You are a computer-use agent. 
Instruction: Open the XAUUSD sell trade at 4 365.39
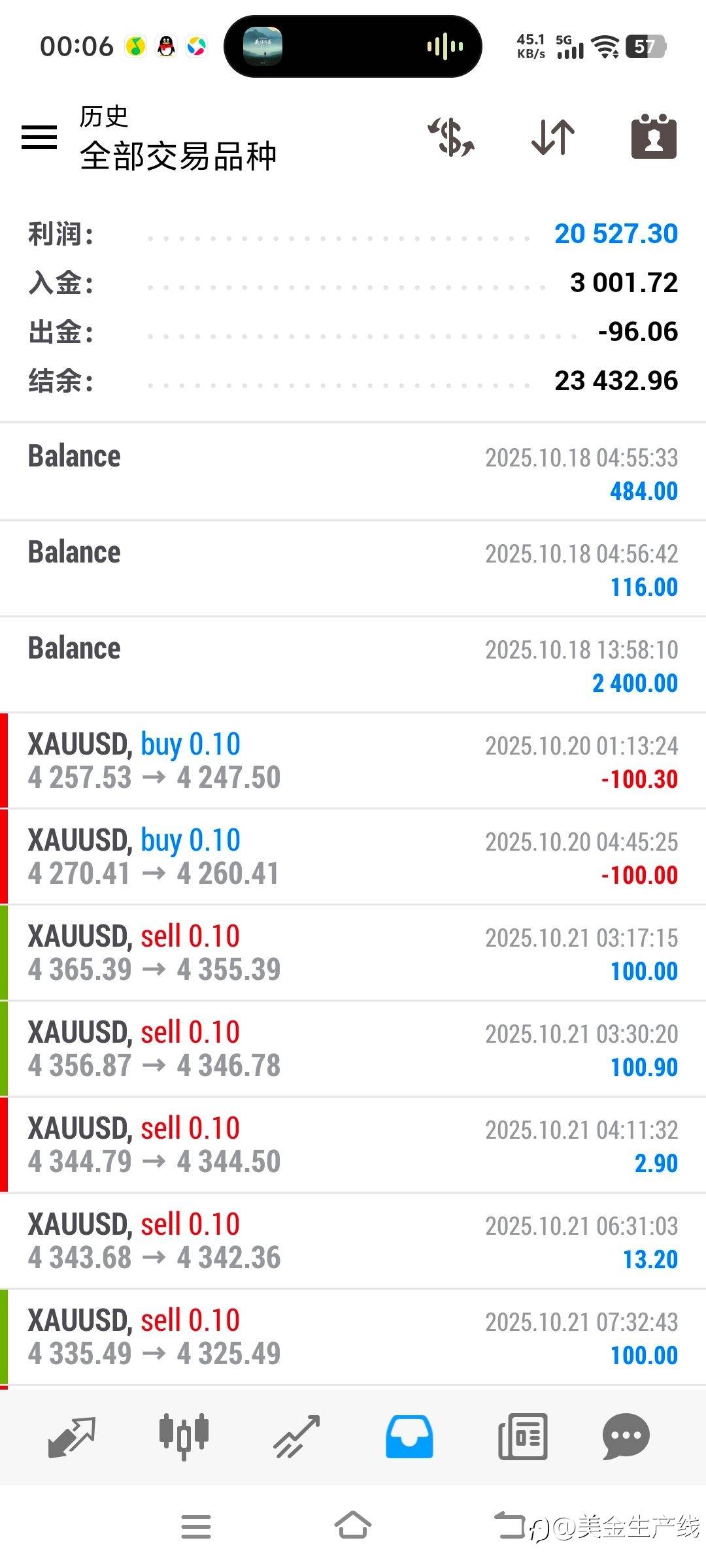coord(353,953)
